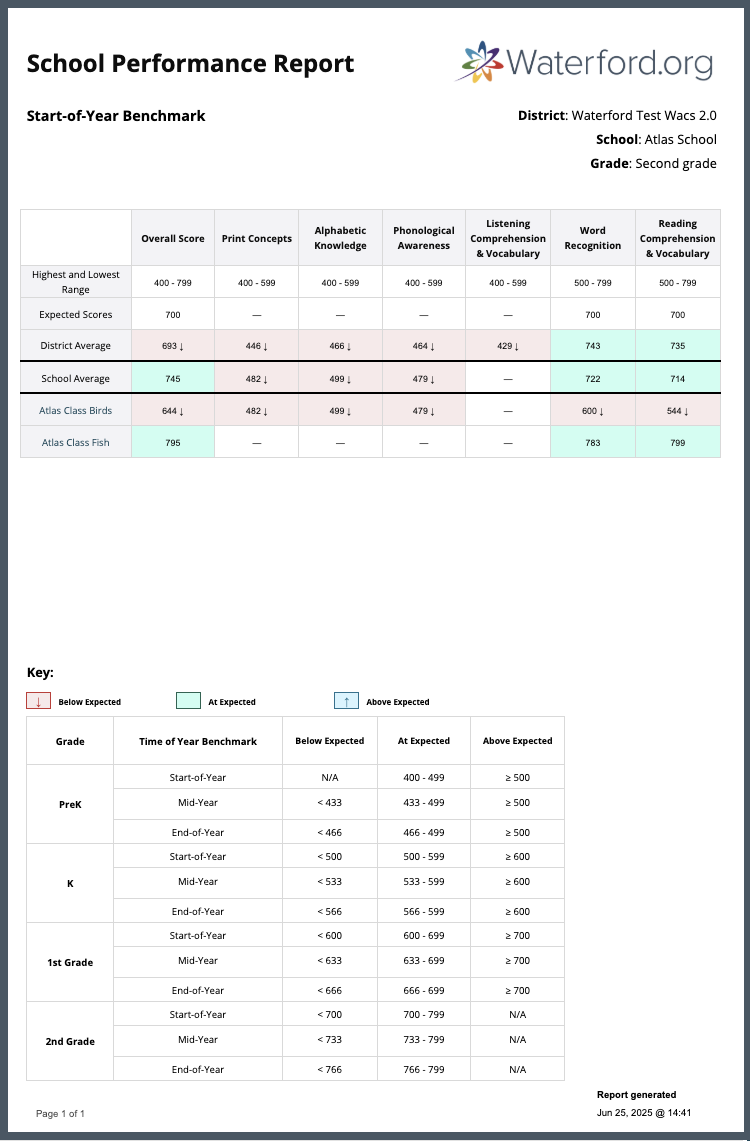Open the Atlas Class Birds link
Screen dimensions: 750x1141
[x=76, y=410]
